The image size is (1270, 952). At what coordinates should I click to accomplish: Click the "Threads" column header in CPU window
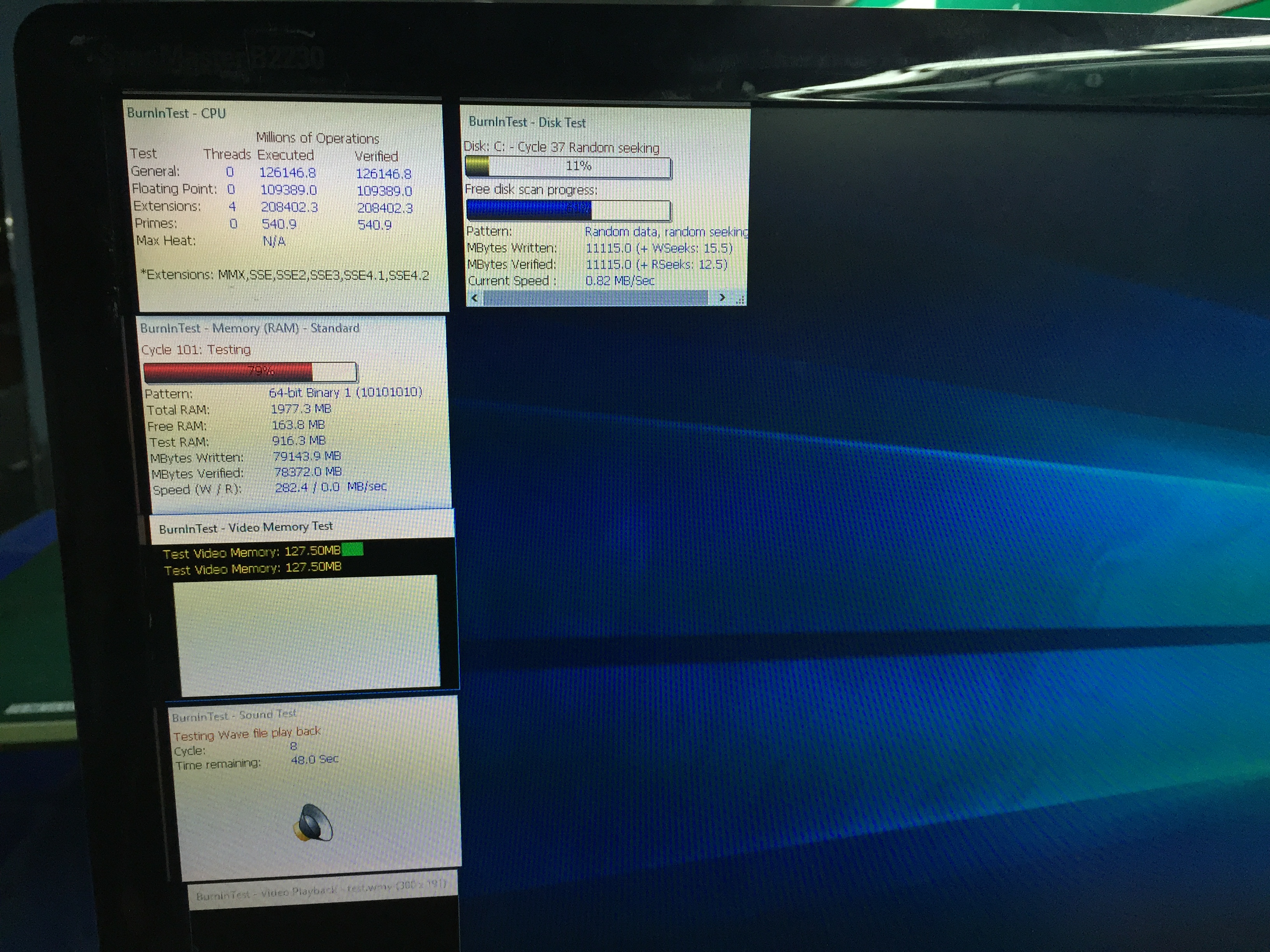tap(227, 154)
